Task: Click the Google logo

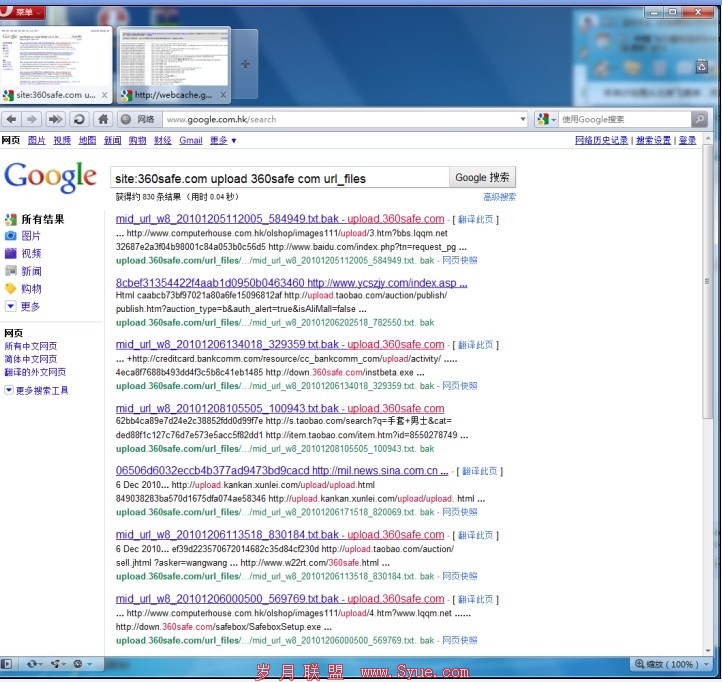Action: tap(51, 176)
